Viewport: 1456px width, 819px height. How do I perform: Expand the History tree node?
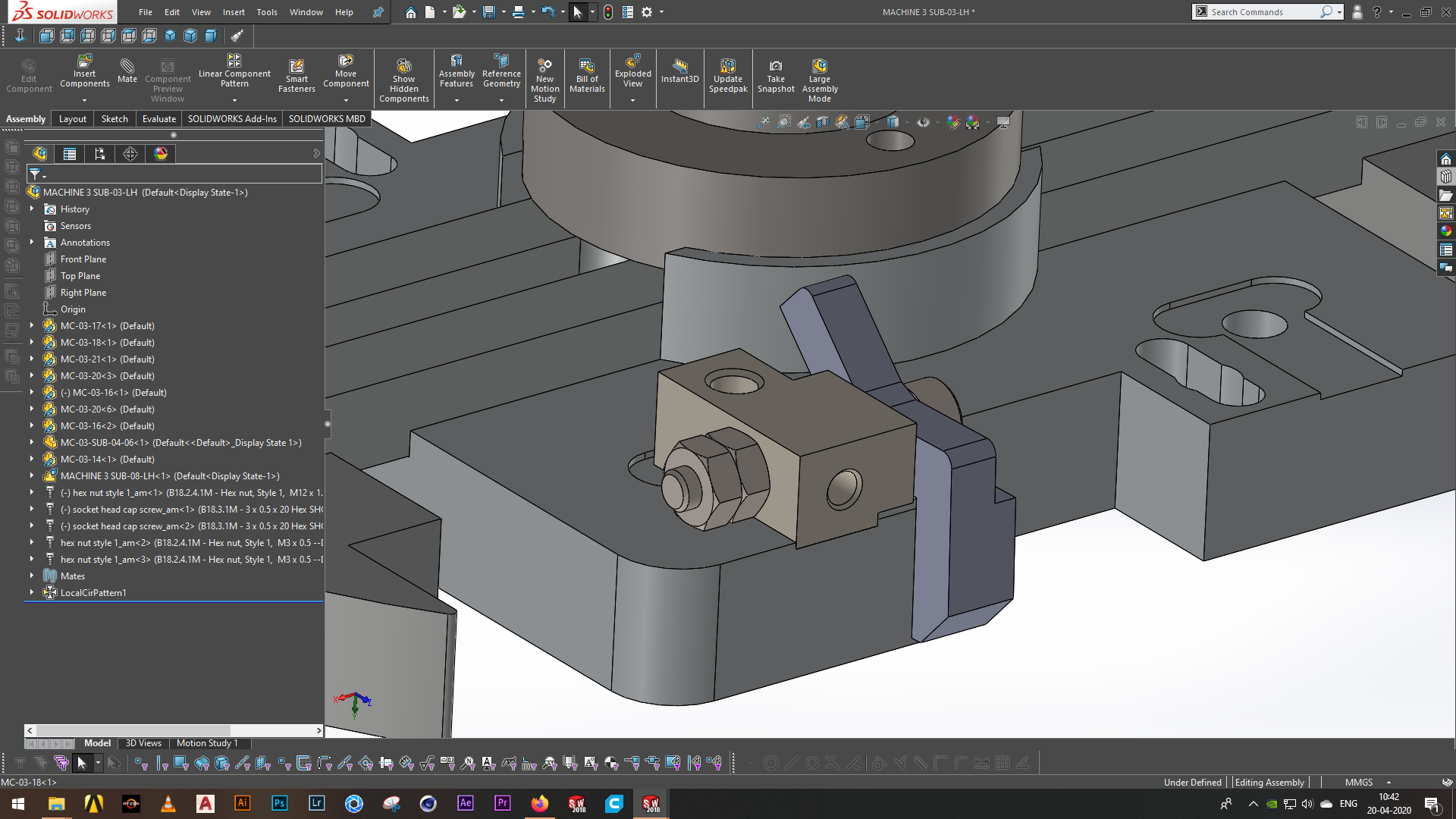[x=32, y=209]
